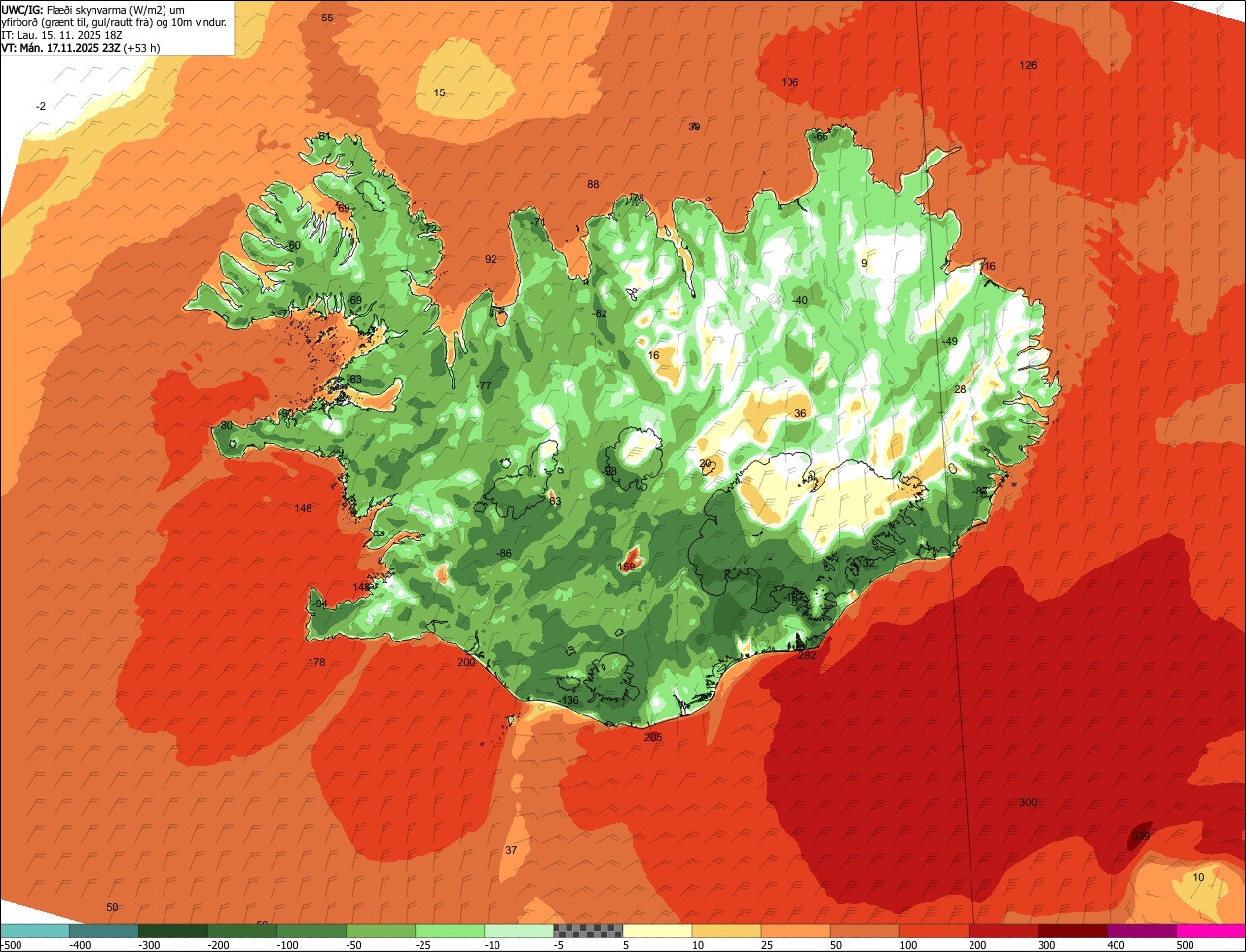Click the value -86 in southwest Iceland

(x=503, y=554)
